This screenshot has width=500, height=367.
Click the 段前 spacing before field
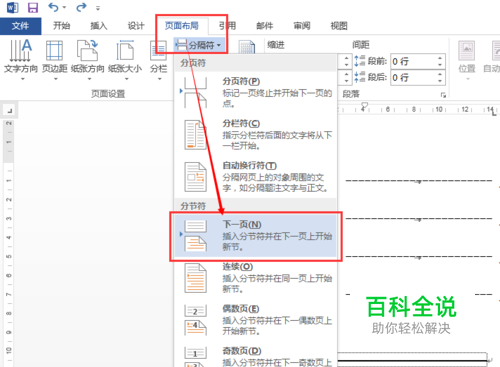point(413,61)
